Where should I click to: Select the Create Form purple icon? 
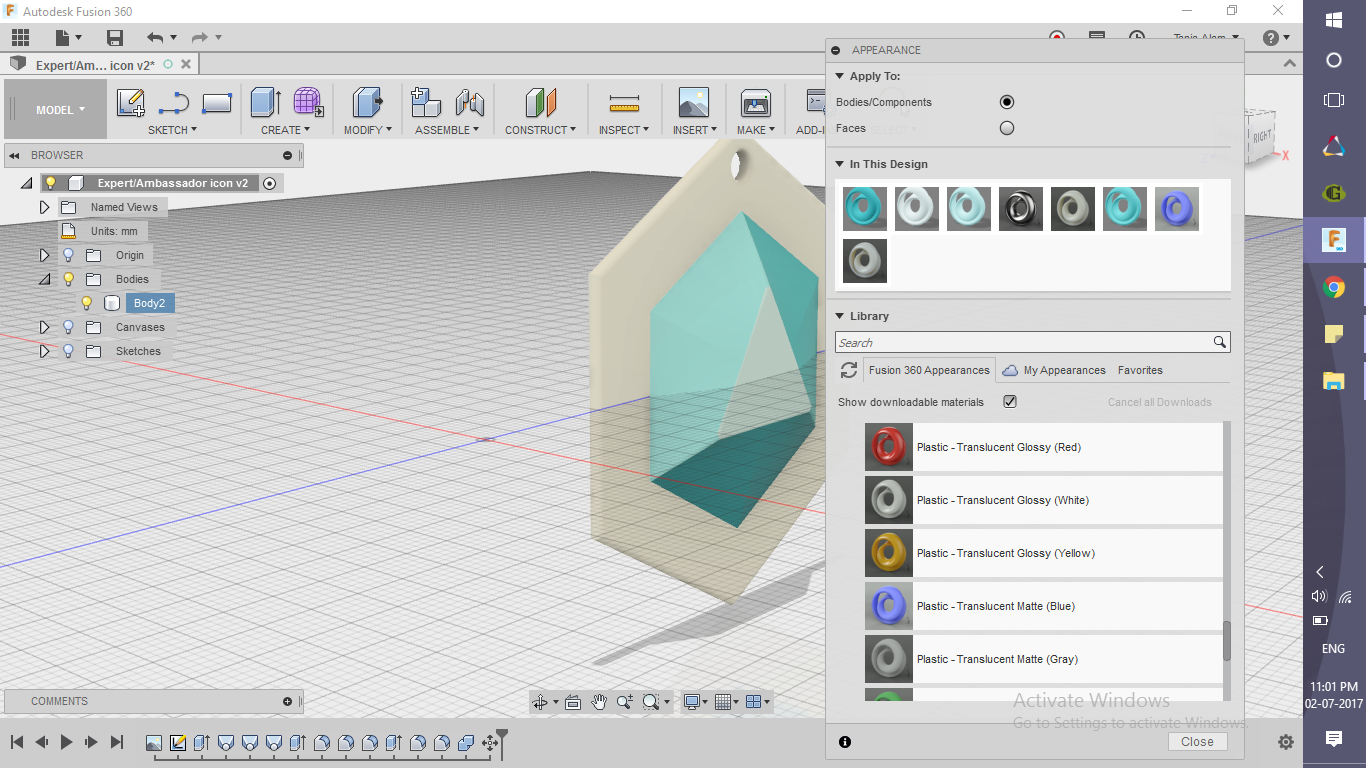coord(308,103)
